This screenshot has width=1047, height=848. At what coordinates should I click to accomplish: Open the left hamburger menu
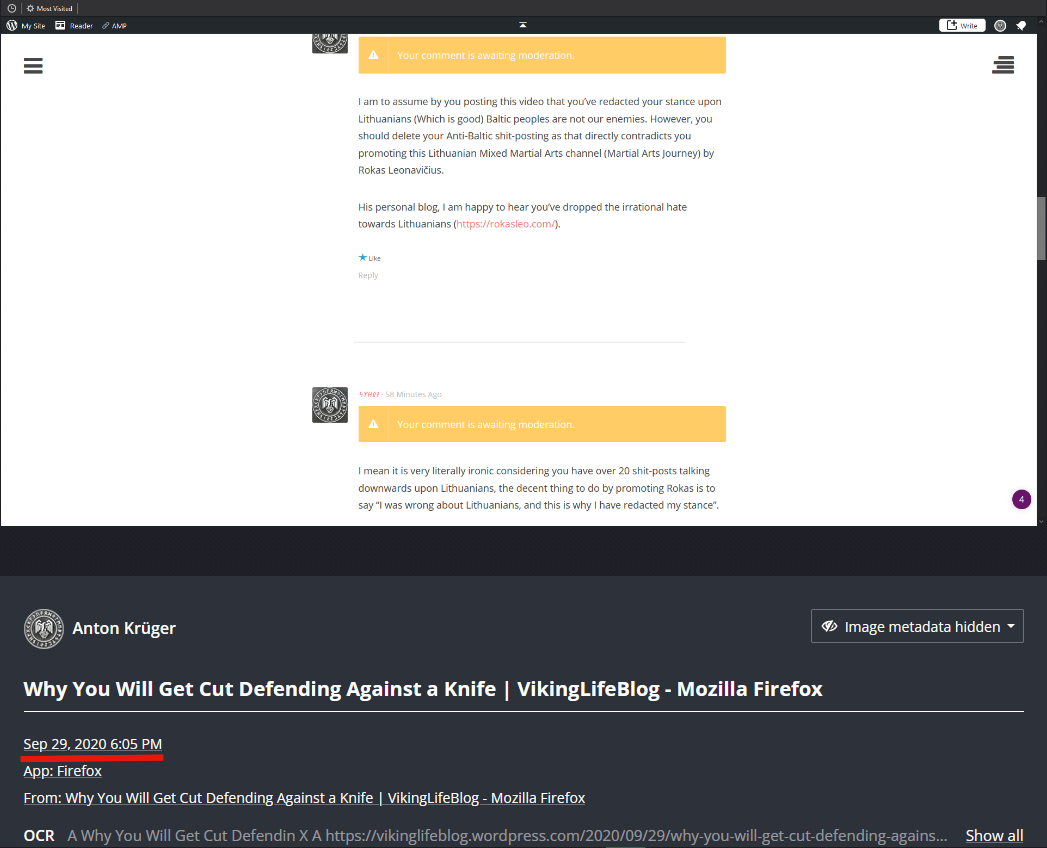(x=32, y=66)
